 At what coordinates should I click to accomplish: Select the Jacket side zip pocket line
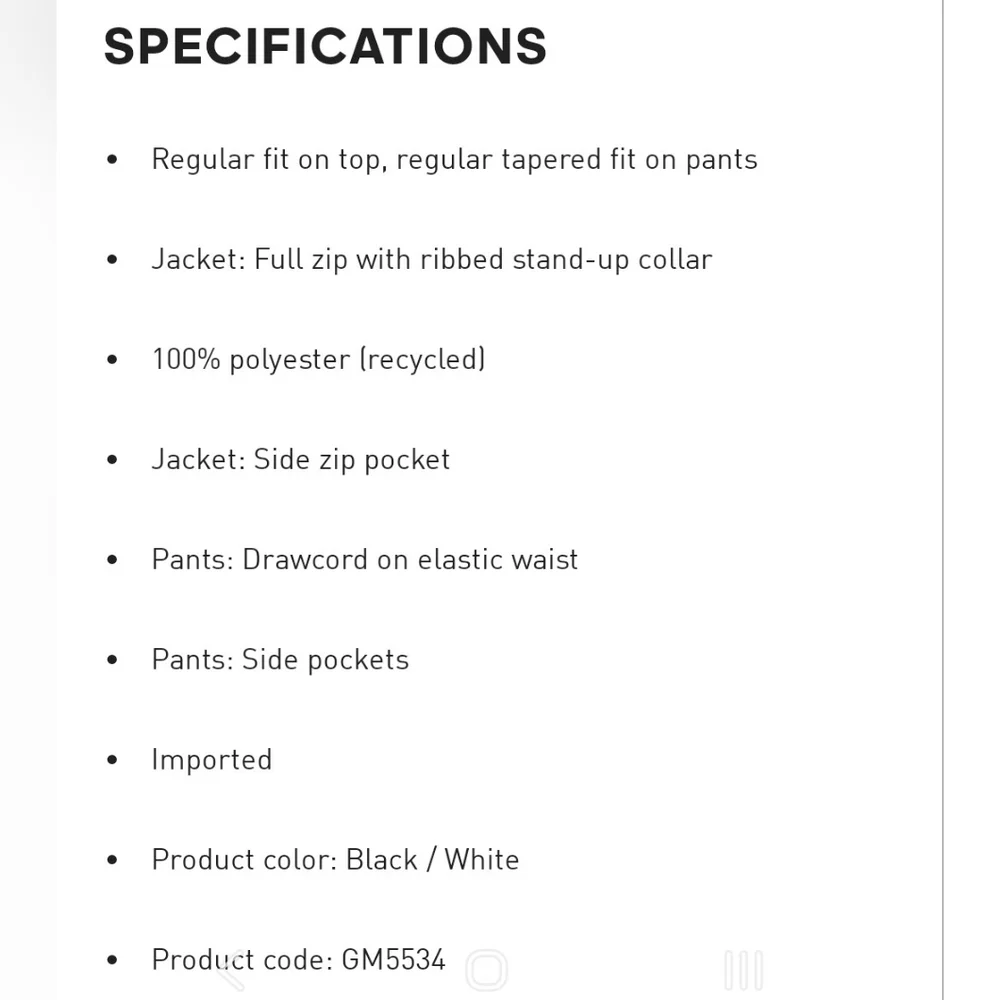pos(300,460)
